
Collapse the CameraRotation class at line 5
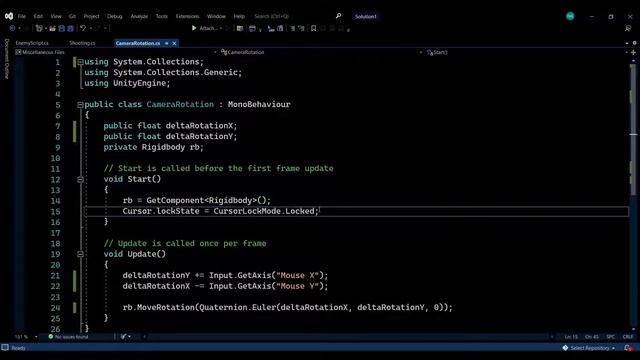point(80,105)
